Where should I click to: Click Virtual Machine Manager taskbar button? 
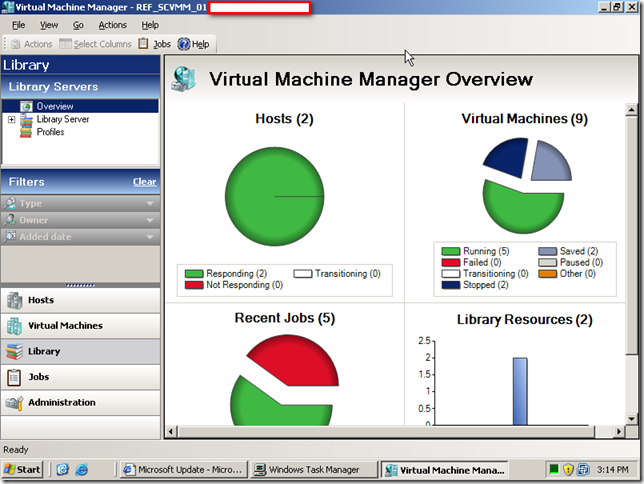click(x=445, y=470)
